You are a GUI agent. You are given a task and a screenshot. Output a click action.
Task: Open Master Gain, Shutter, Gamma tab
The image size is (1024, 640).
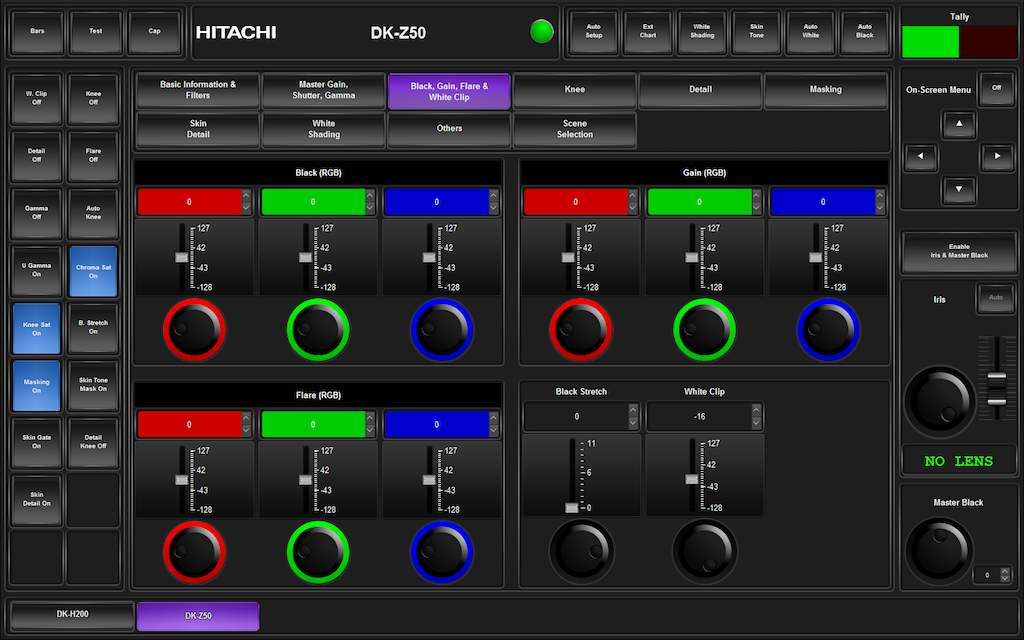click(323, 89)
